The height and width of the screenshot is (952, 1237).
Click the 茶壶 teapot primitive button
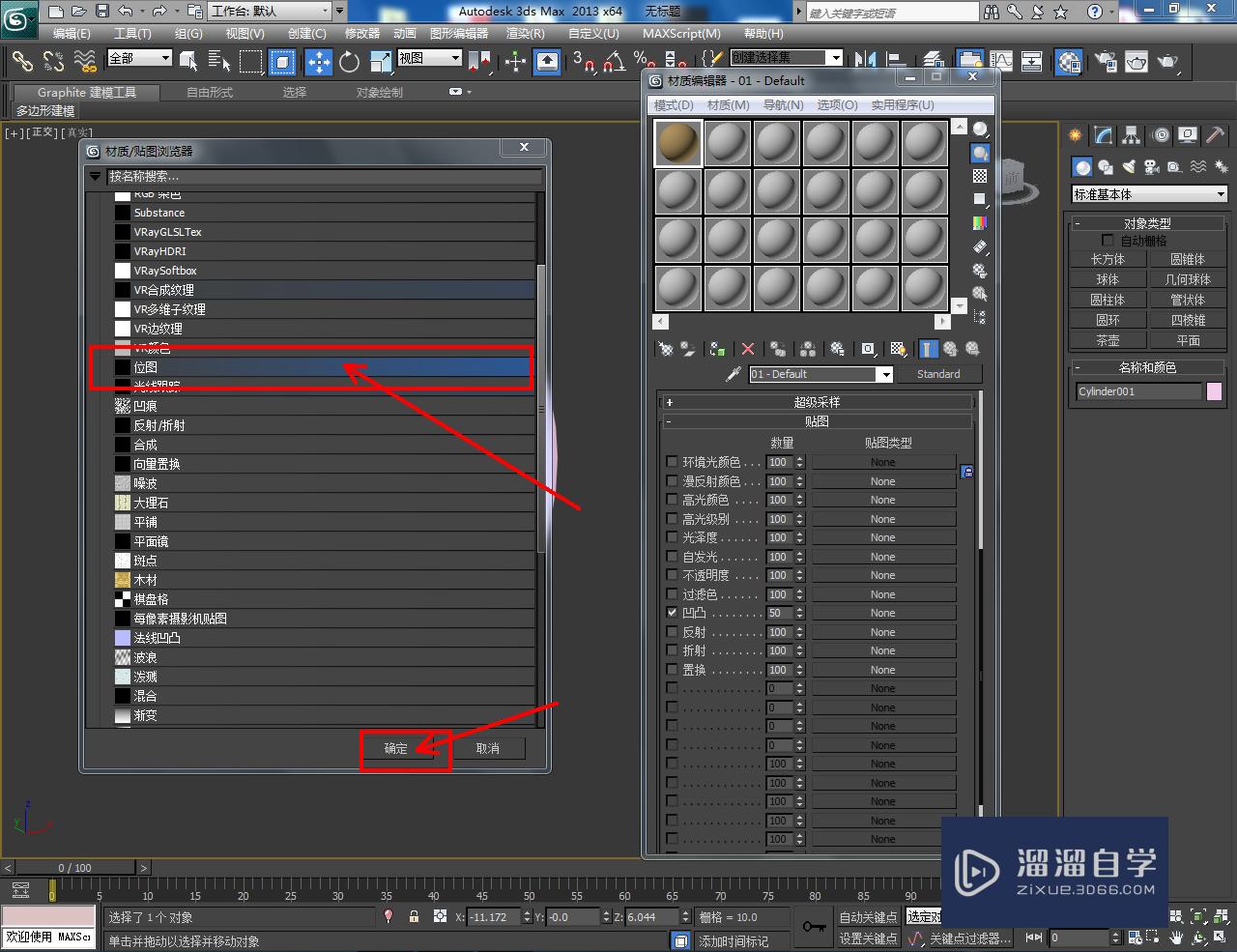[1108, 340]
